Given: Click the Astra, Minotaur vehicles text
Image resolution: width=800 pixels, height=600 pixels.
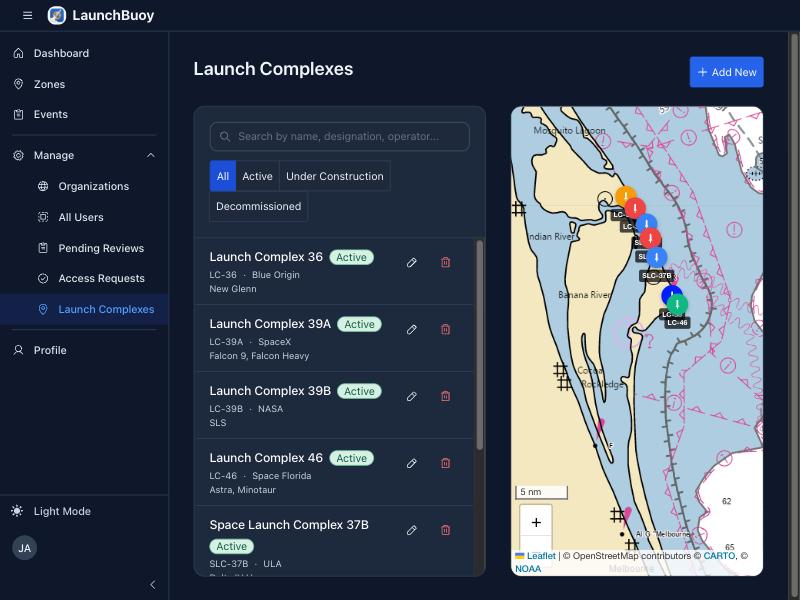Looking at the screenshot, I should [x=242, y=490].
